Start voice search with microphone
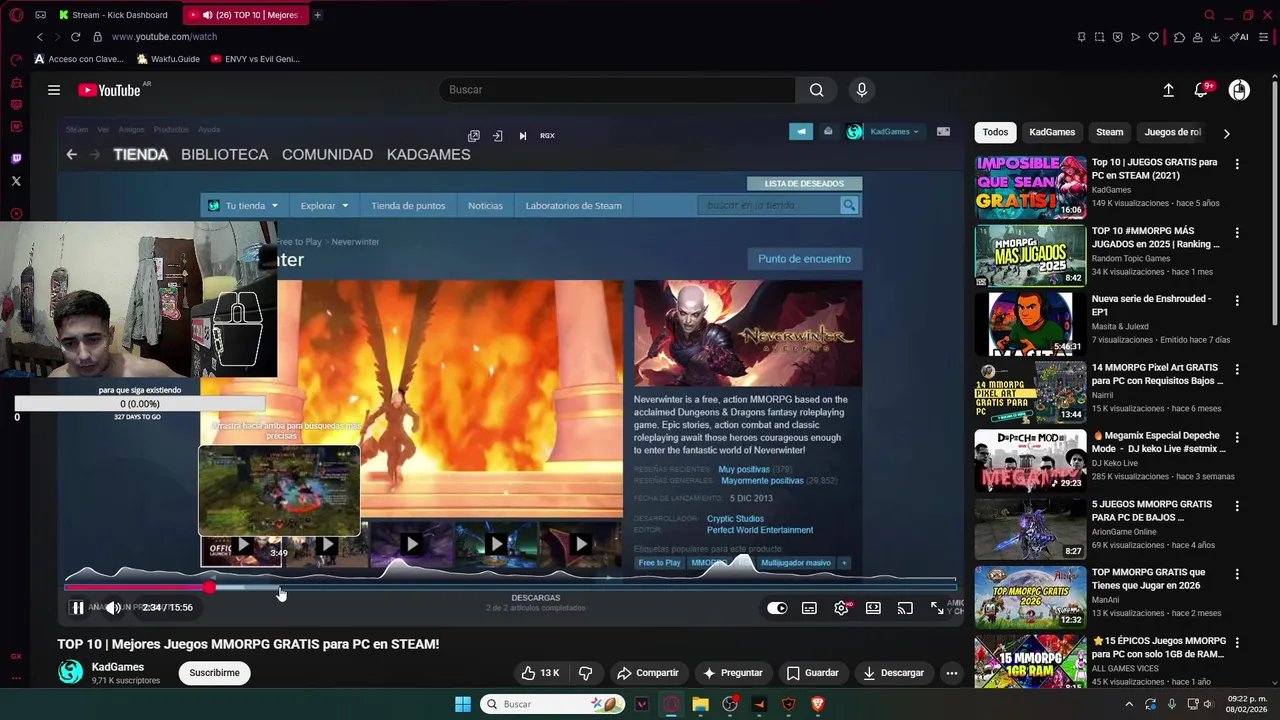Viewport: 1280px width, 720px height. [862, 90]
